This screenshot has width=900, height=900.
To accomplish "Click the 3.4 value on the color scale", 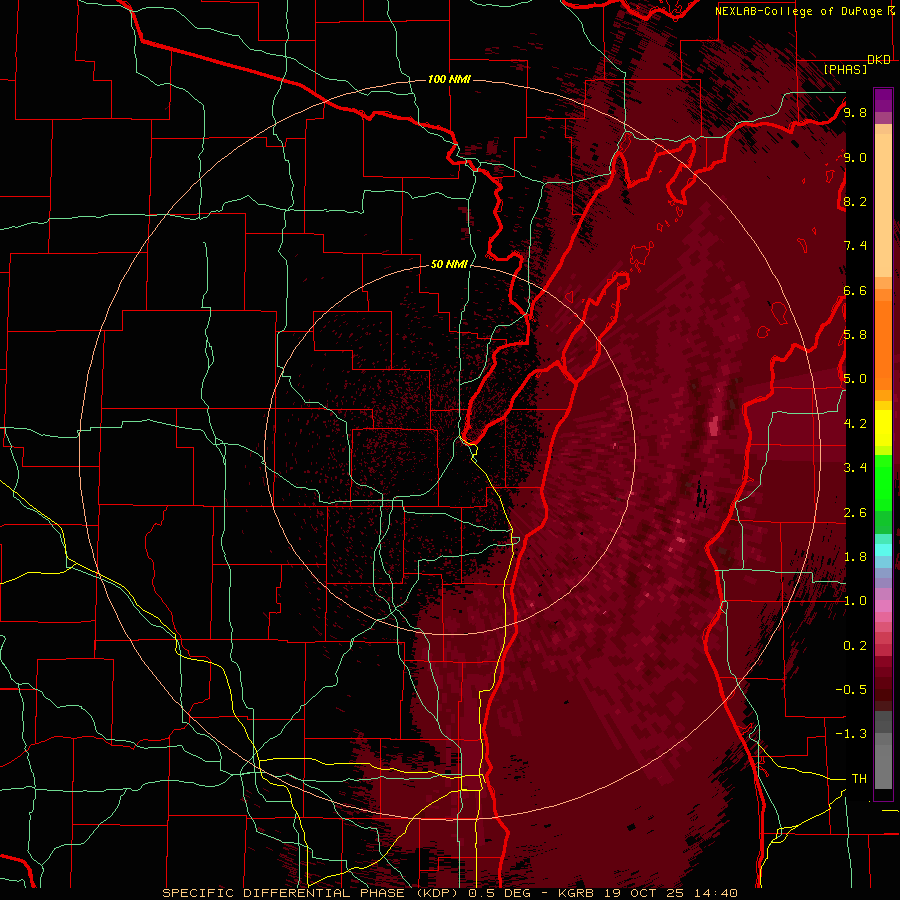I will click(x=855, y=467).
